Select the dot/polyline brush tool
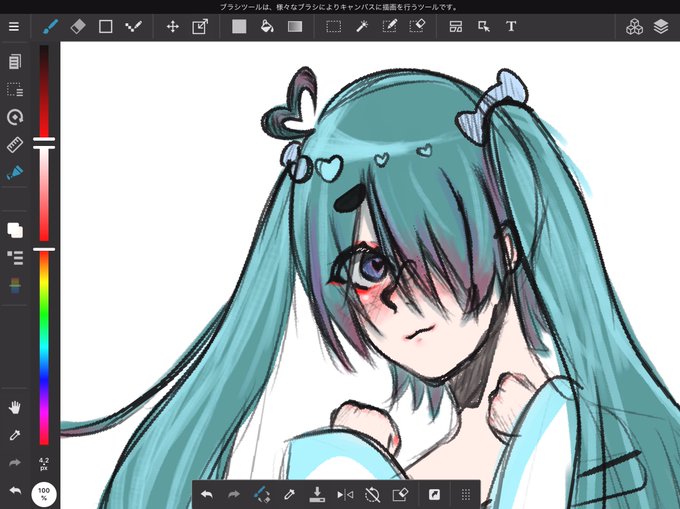 (133, 26)
